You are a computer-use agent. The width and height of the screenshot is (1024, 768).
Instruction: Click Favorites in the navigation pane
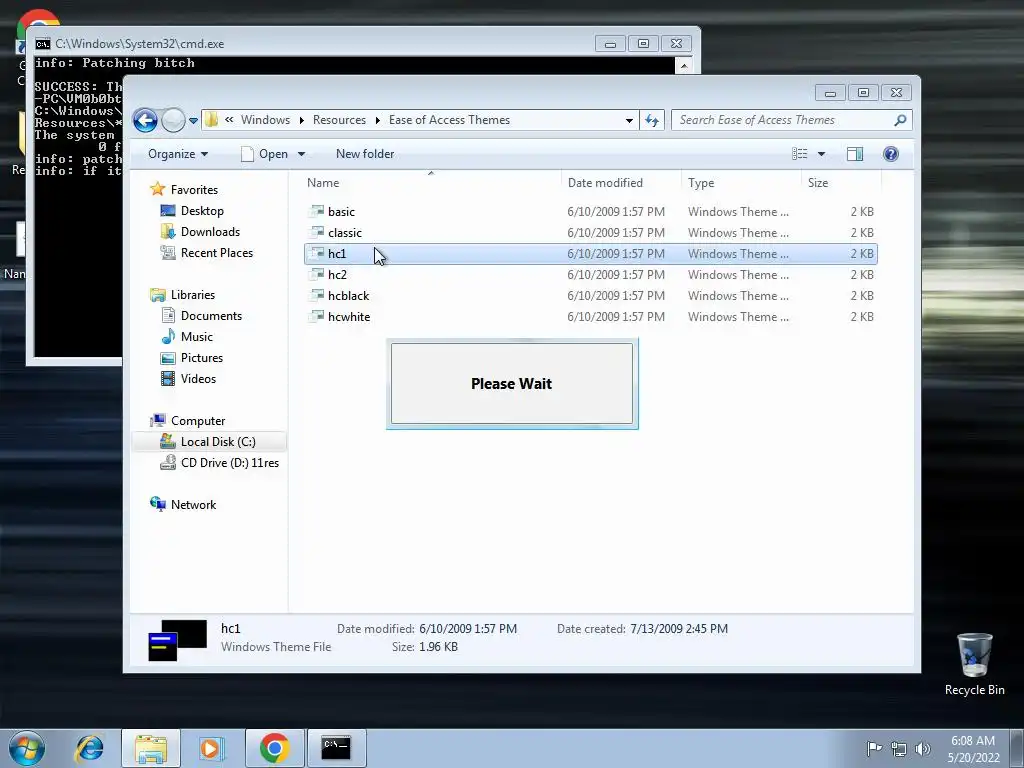point(194,189)
